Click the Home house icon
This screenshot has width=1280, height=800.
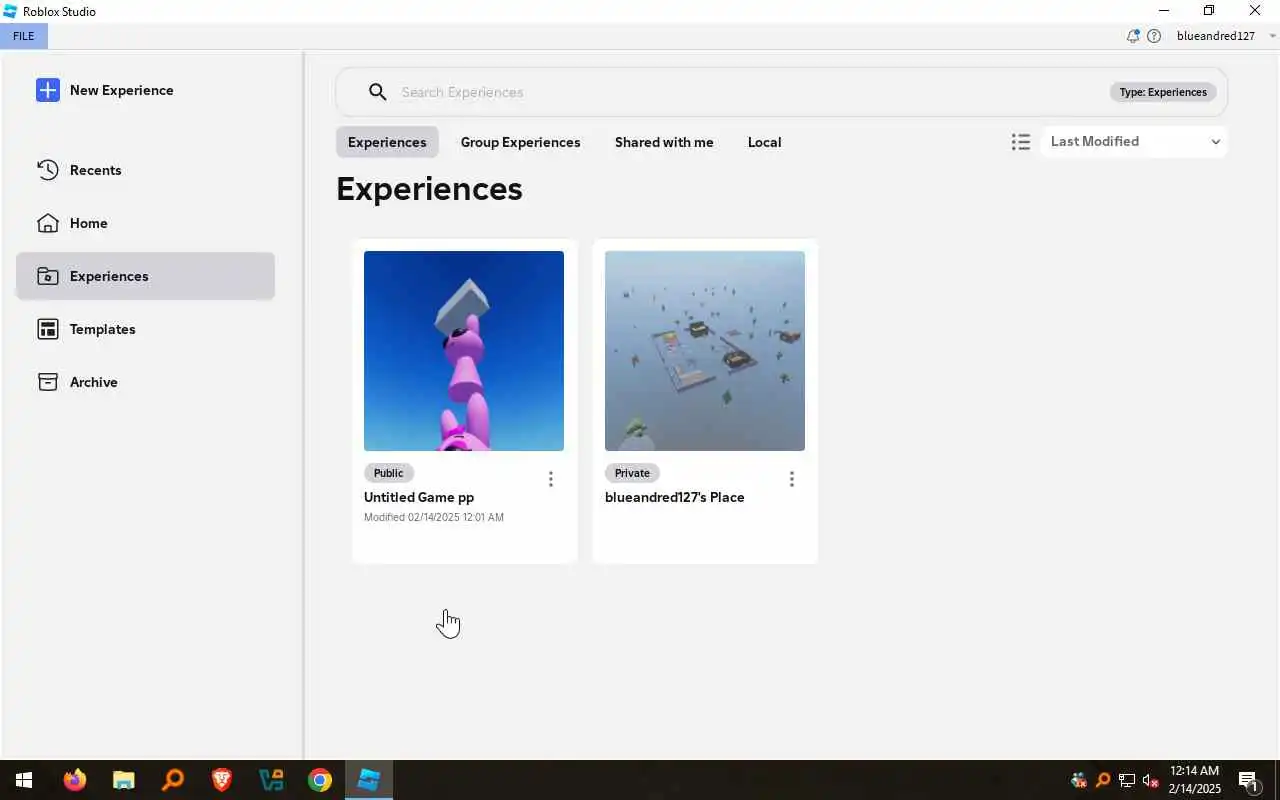[x=47, y=223]
